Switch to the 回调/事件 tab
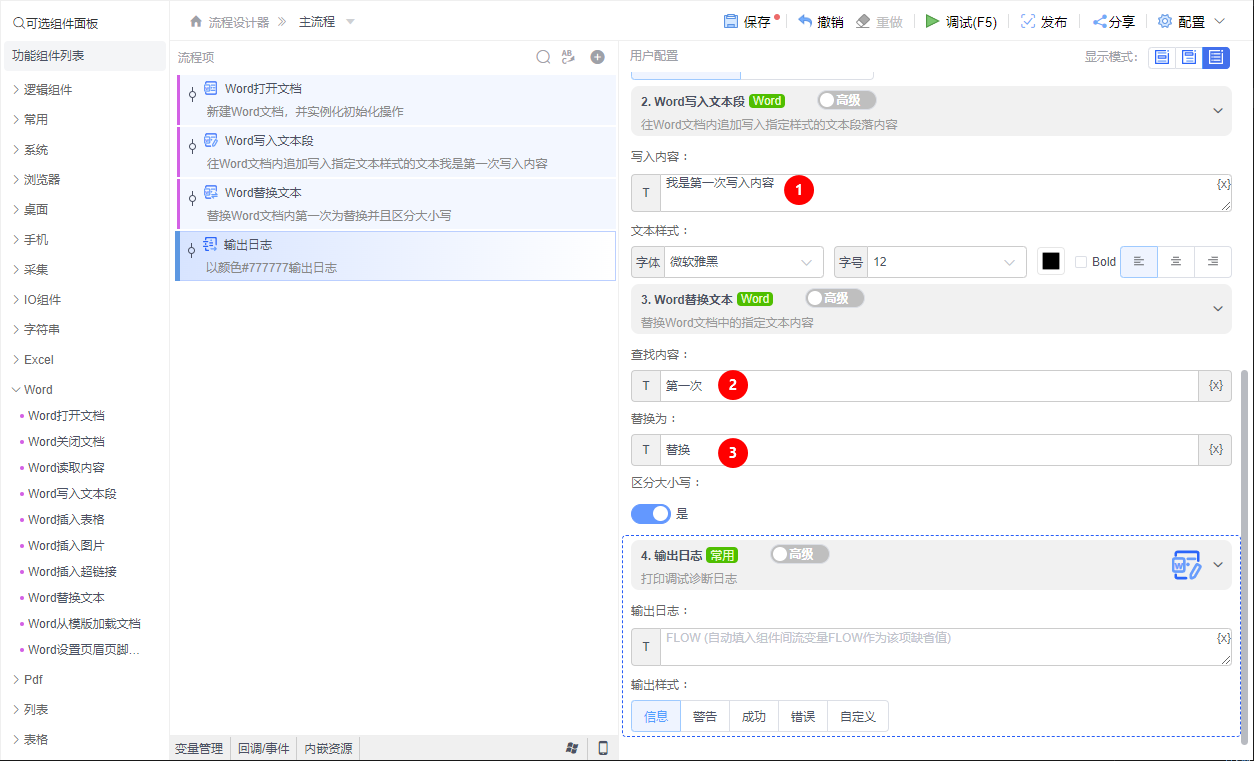The width and height of the screenshot is (1254, 761). click(x=263, y=746)
